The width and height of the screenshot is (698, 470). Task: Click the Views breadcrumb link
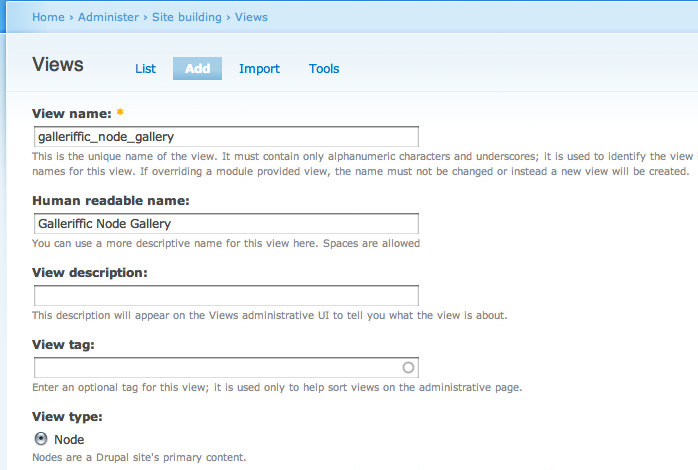[251, 17]
